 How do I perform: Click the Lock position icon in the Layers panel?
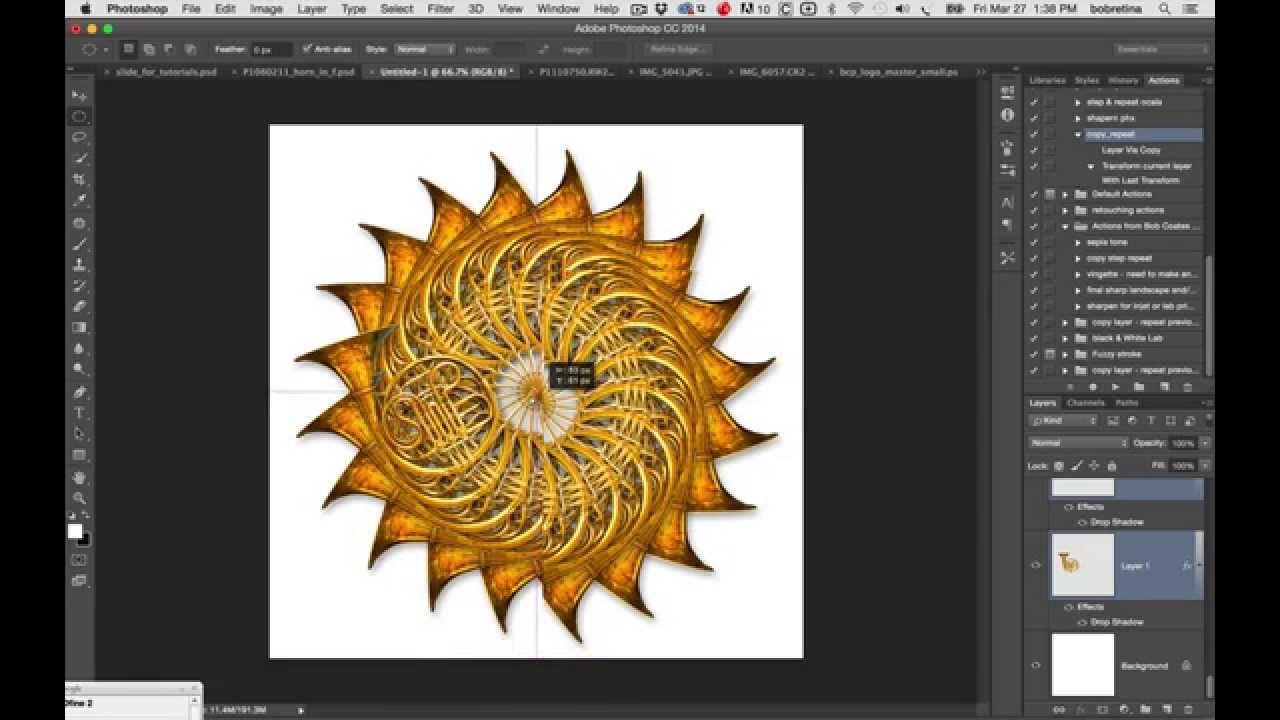tap(1094, 466)
